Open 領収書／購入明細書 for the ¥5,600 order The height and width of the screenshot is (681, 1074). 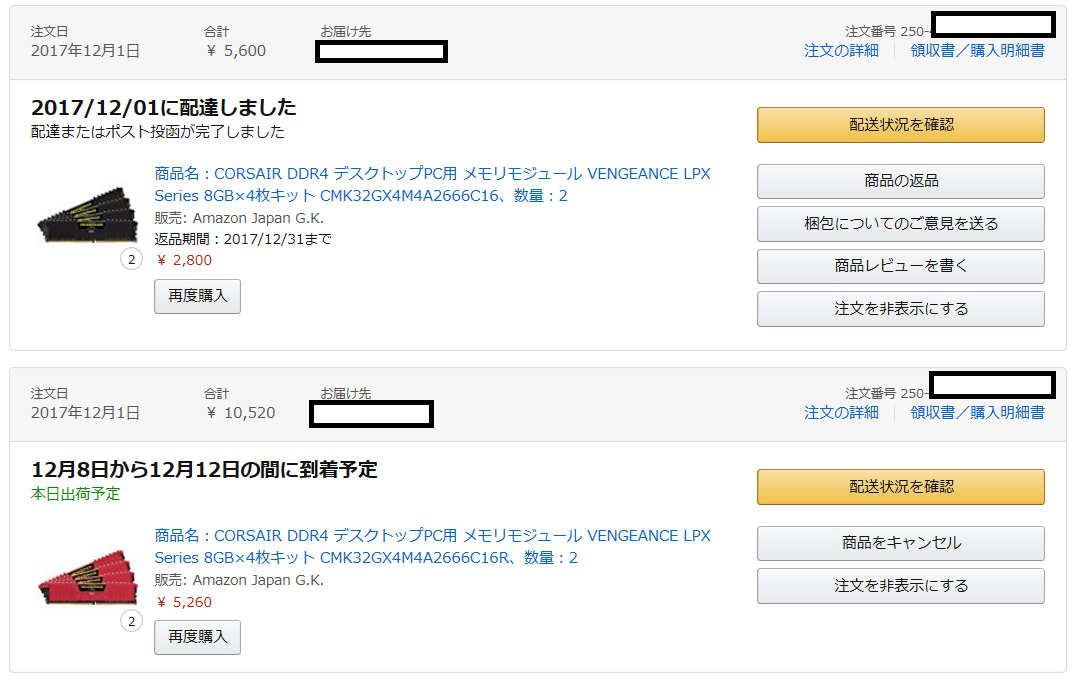[977, 50]
